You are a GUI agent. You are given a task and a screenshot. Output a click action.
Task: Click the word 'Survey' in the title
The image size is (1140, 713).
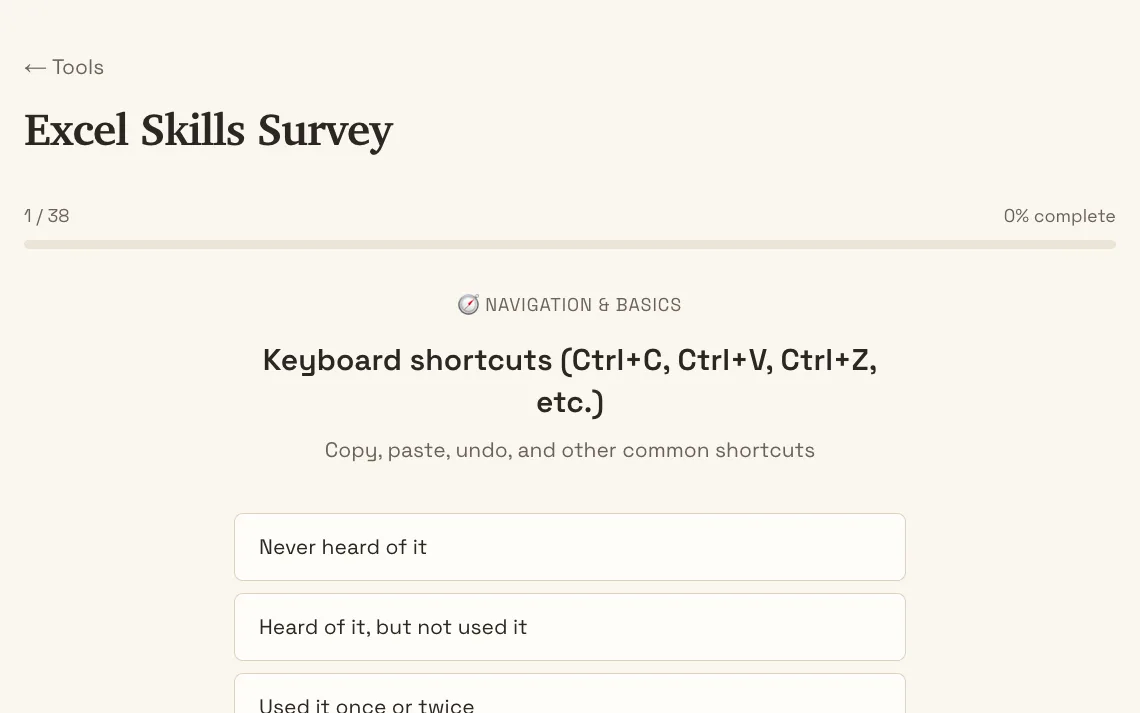(x=325, y=131)
